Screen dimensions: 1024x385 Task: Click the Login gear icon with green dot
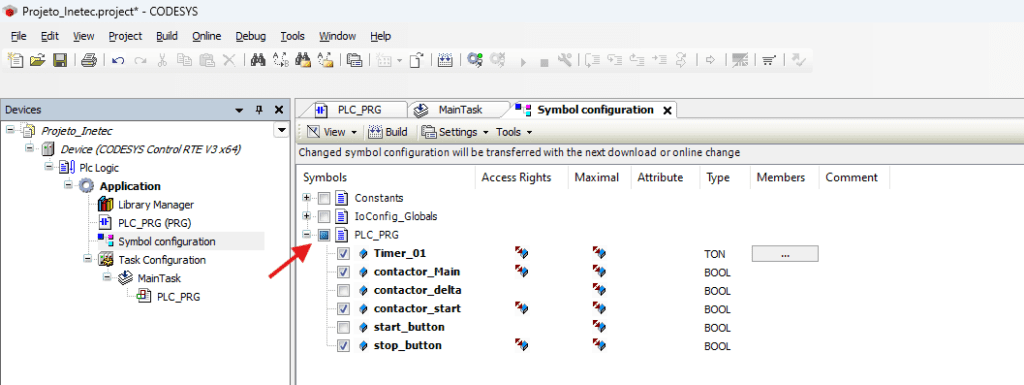(x=475, y=60)
